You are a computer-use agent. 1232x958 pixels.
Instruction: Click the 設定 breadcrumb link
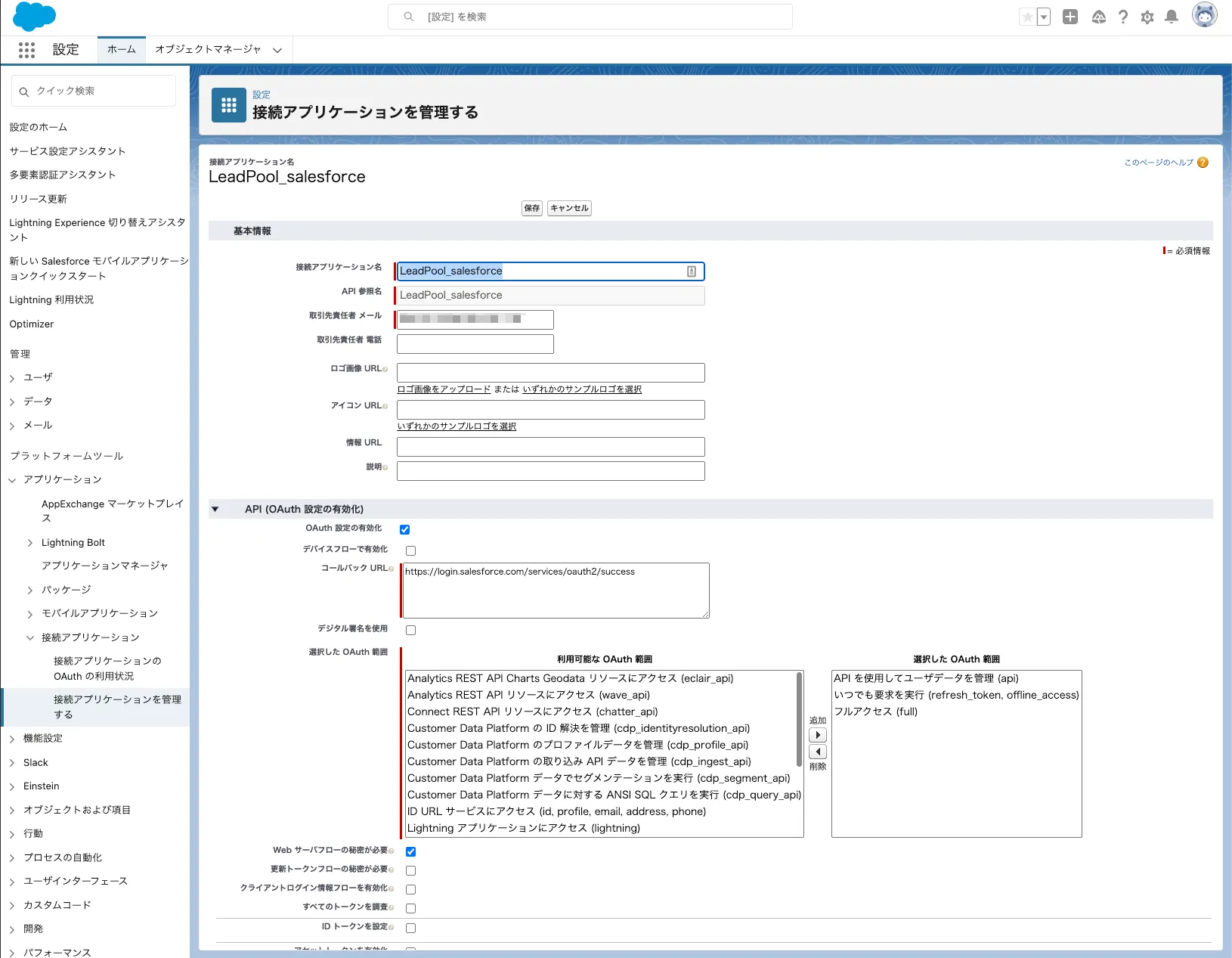coord(262,95)
